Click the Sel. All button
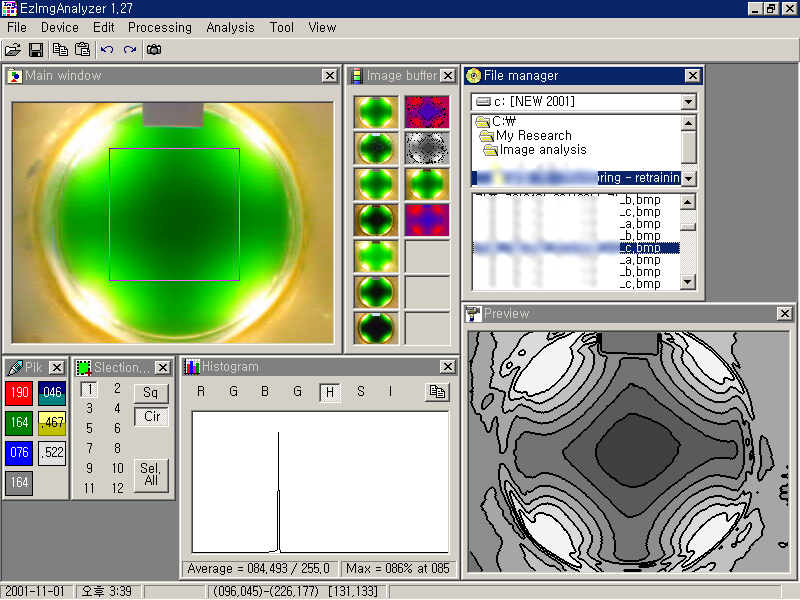 click(x=151, y=474)
